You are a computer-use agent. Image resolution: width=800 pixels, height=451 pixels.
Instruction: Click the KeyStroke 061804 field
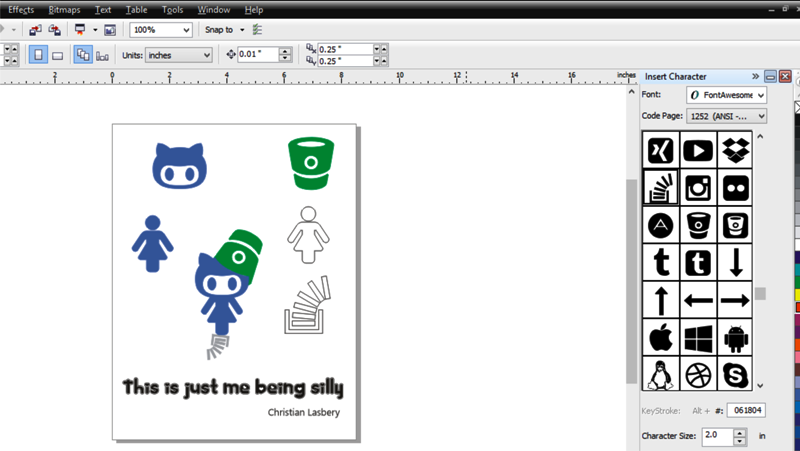click(x=746, y=410)
